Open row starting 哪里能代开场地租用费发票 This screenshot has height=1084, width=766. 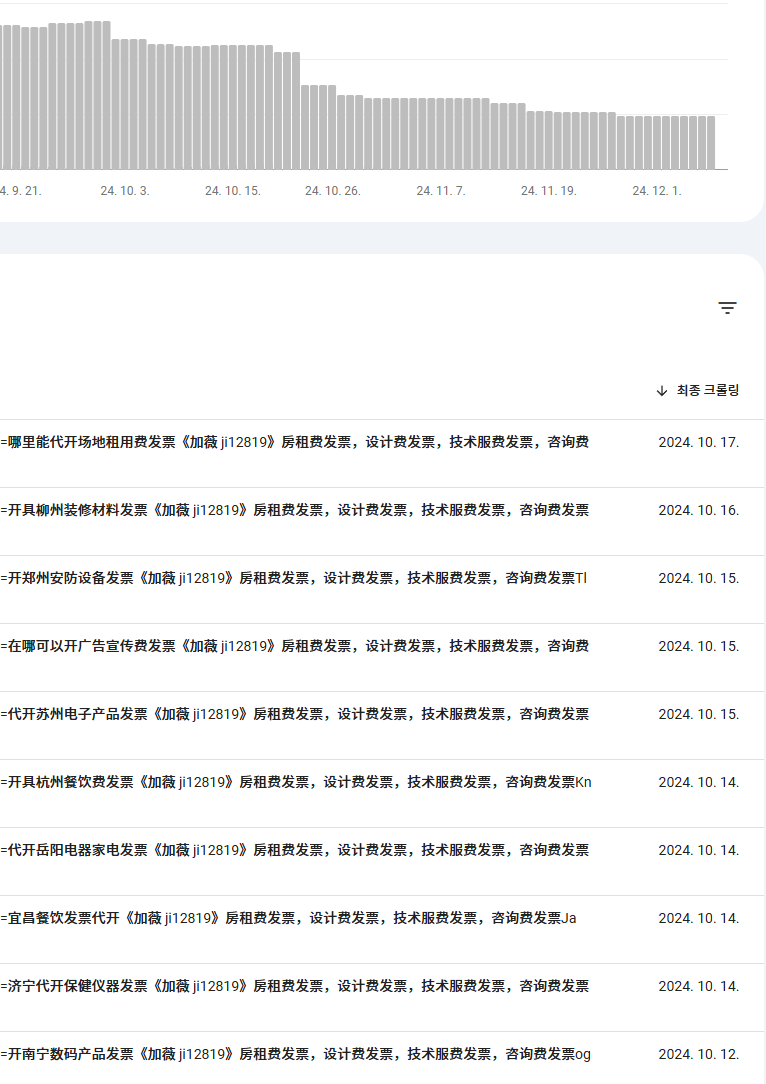pos(382,454)
